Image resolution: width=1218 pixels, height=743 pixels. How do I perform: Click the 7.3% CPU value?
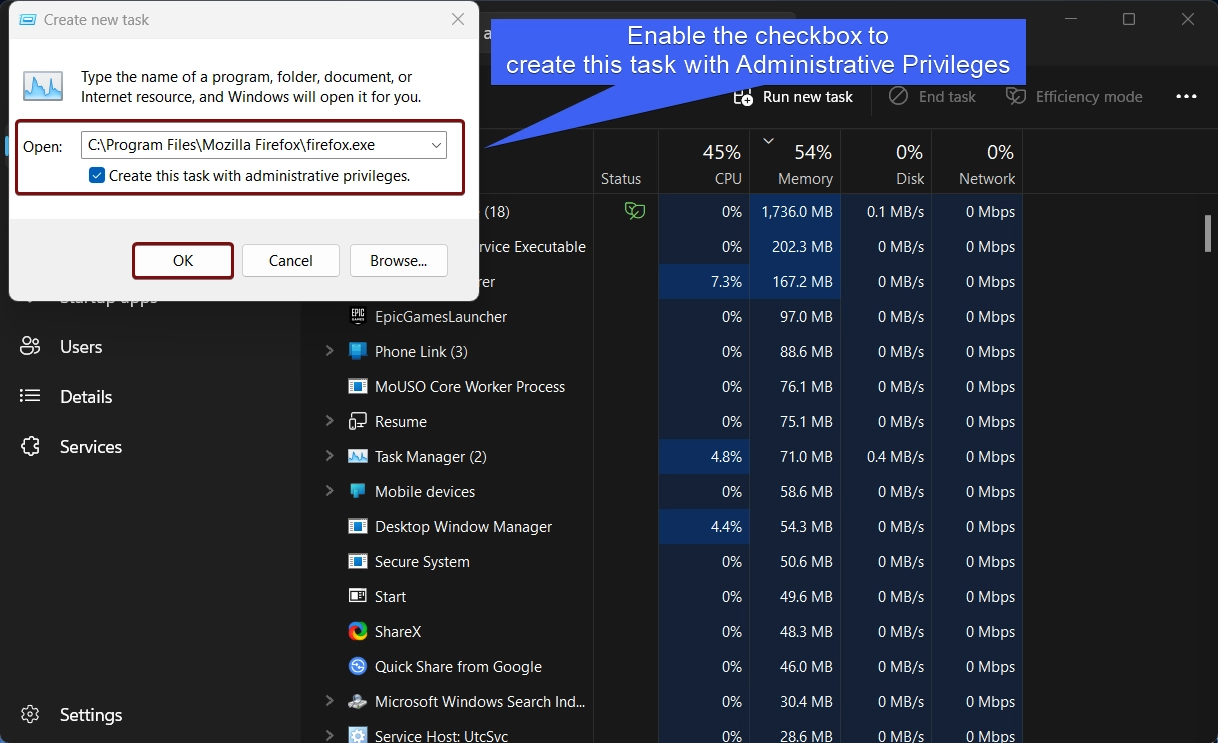(726, 282)
